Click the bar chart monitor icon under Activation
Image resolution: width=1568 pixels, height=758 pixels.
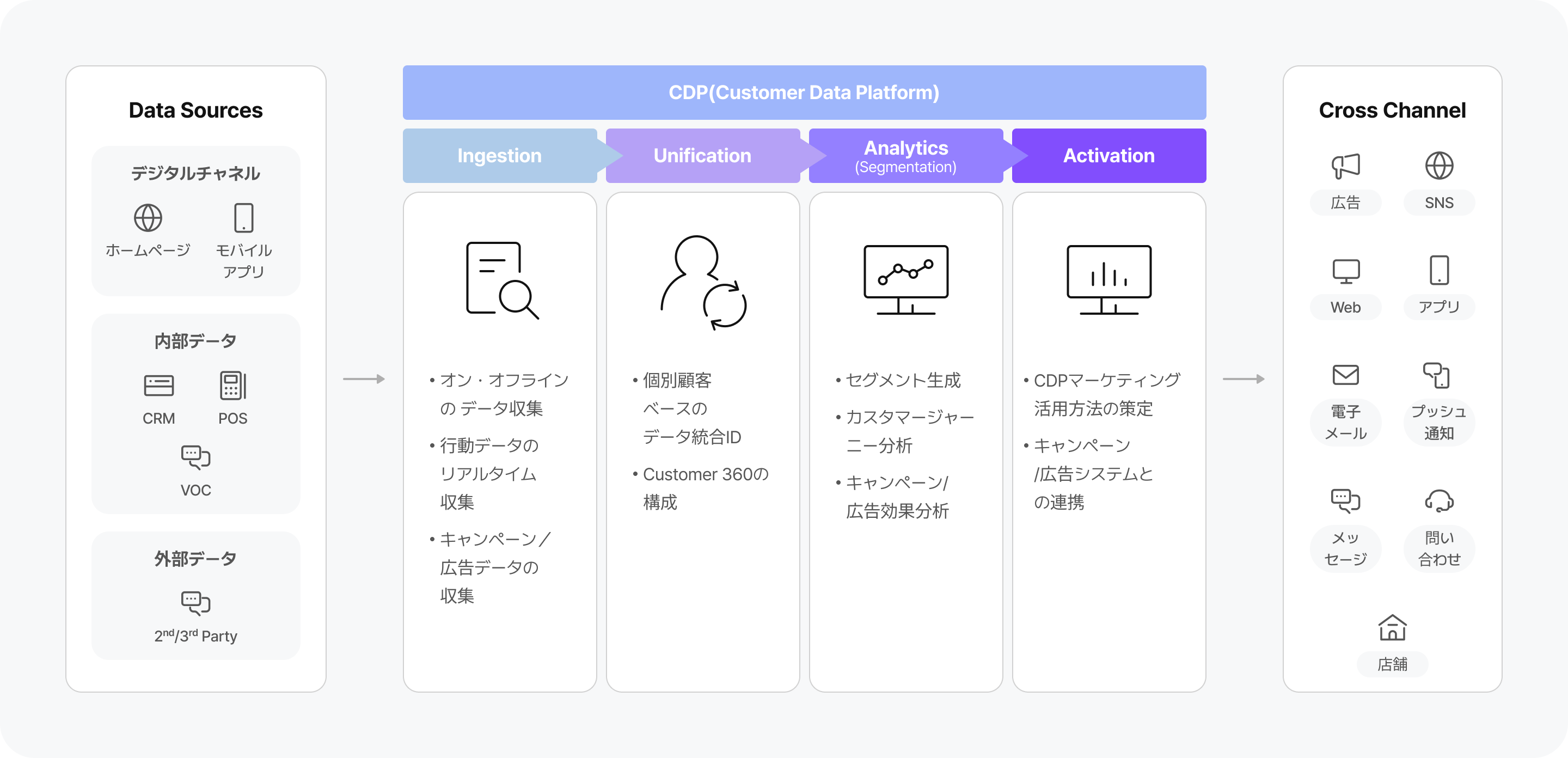(1108, 279)
